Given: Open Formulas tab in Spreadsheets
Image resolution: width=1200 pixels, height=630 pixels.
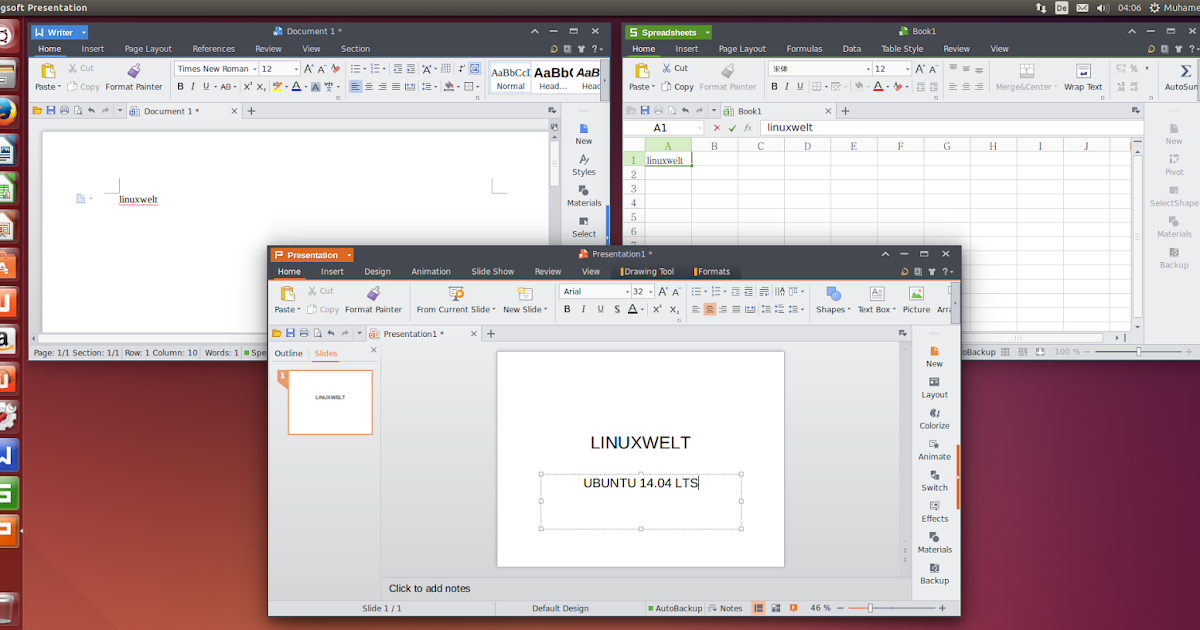Looking at the screenshot, I should pos(804,48).
